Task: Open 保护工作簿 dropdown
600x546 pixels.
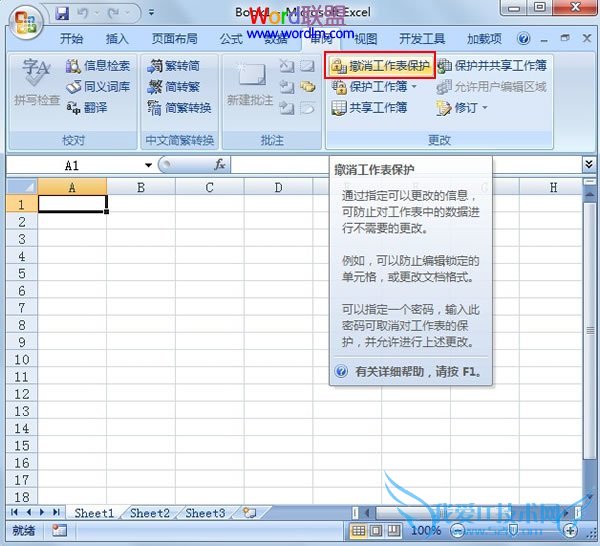Action: tap(374, 87)
